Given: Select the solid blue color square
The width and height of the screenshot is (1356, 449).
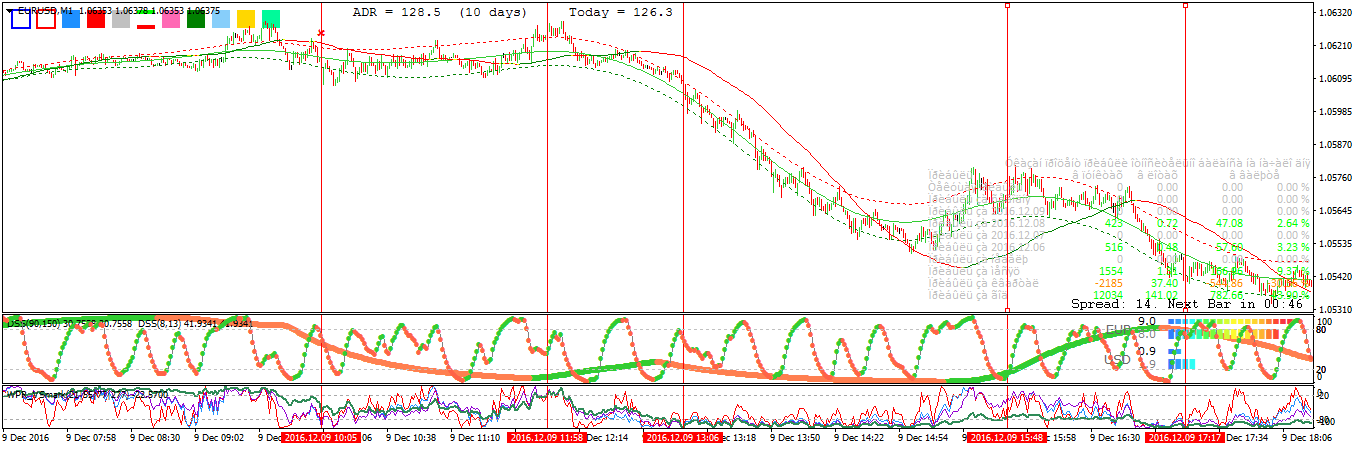Looking at the screenshot, I should click(x=70, y=19).
